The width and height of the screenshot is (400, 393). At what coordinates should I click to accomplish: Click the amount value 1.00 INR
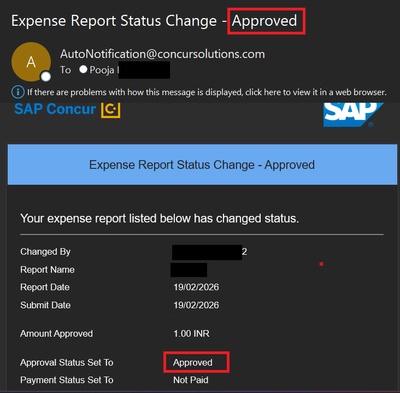[191, 334]
